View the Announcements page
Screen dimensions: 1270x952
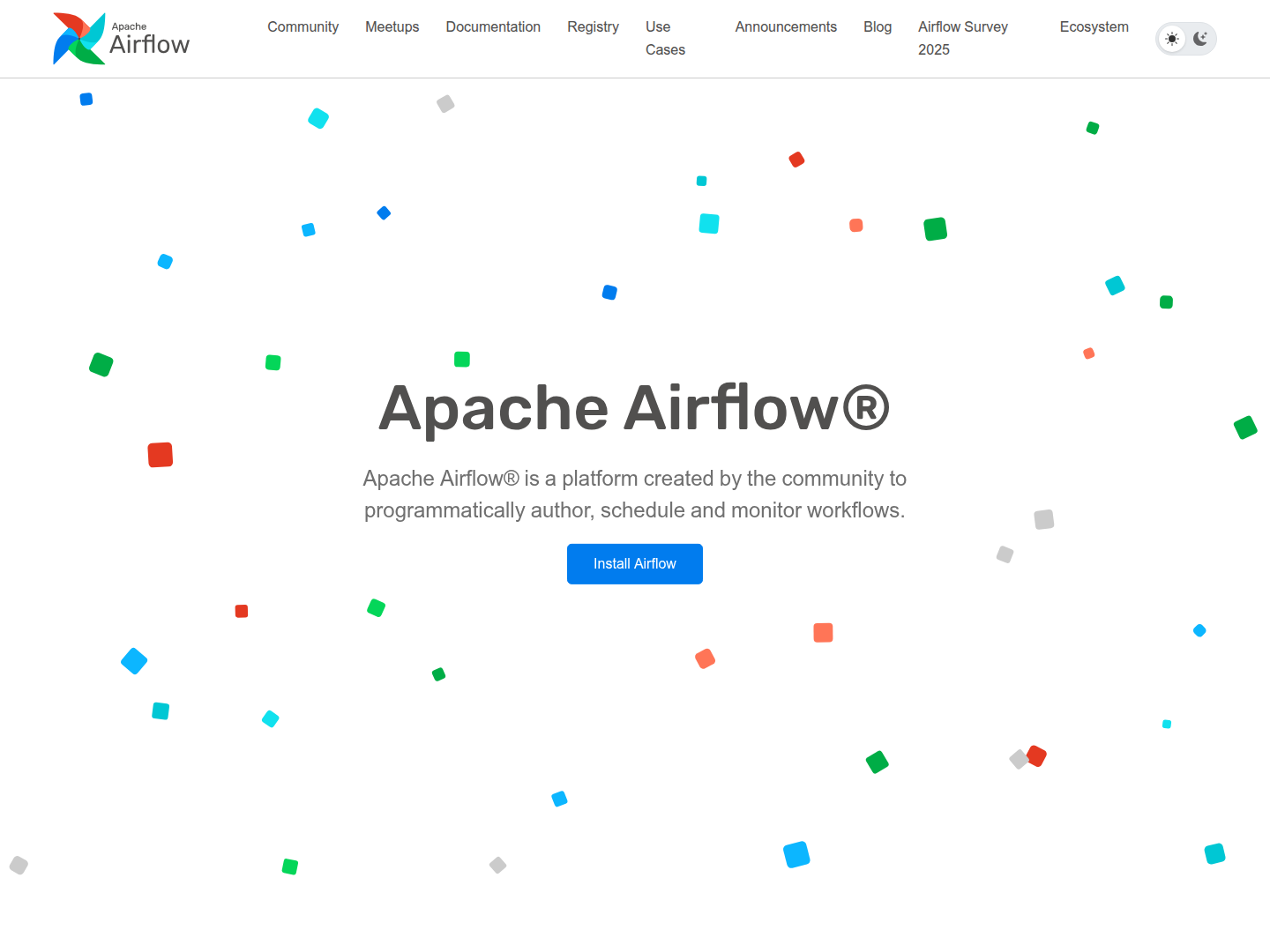coord(786,27)
